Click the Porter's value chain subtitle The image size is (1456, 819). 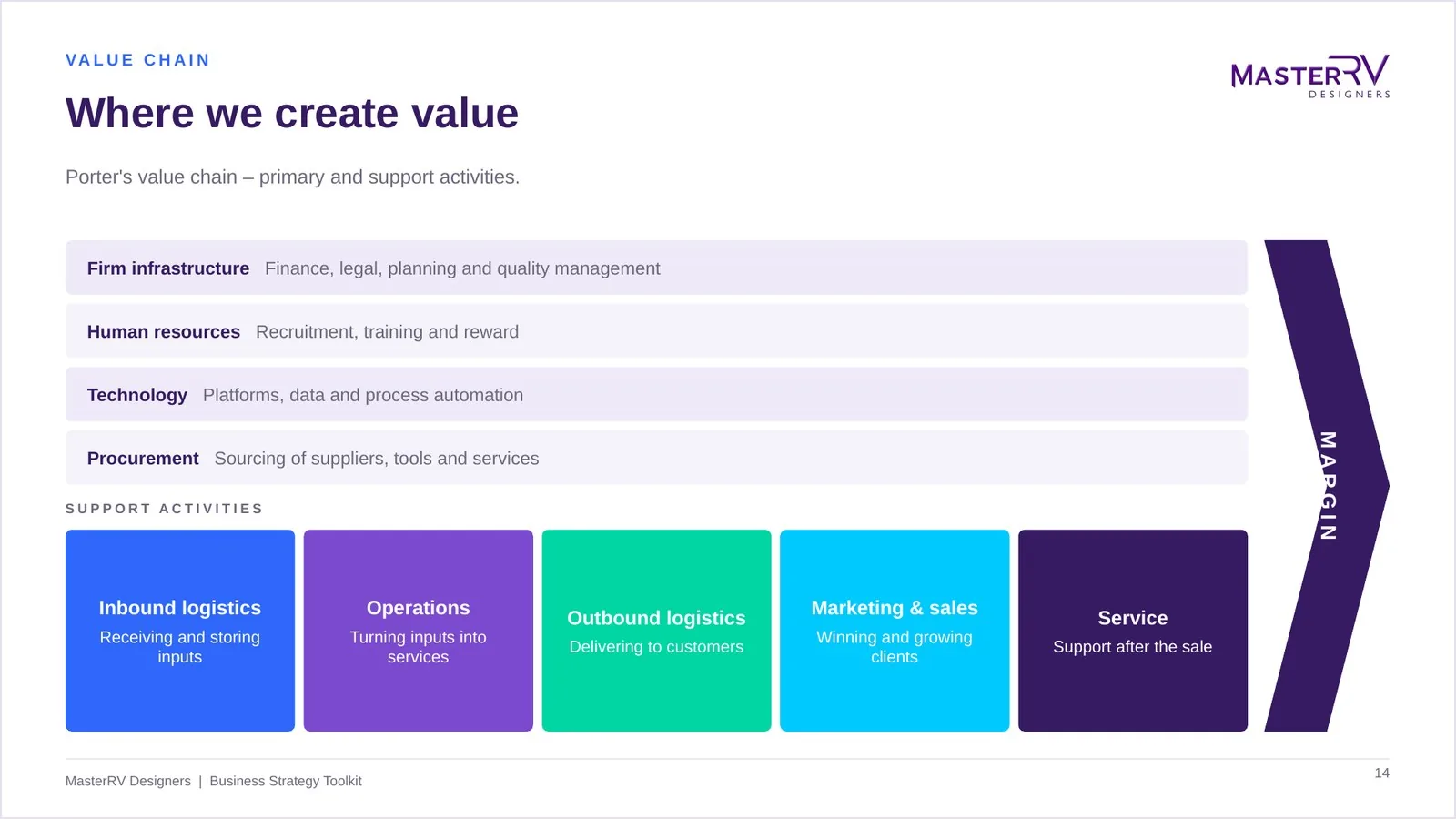point(292,177)
